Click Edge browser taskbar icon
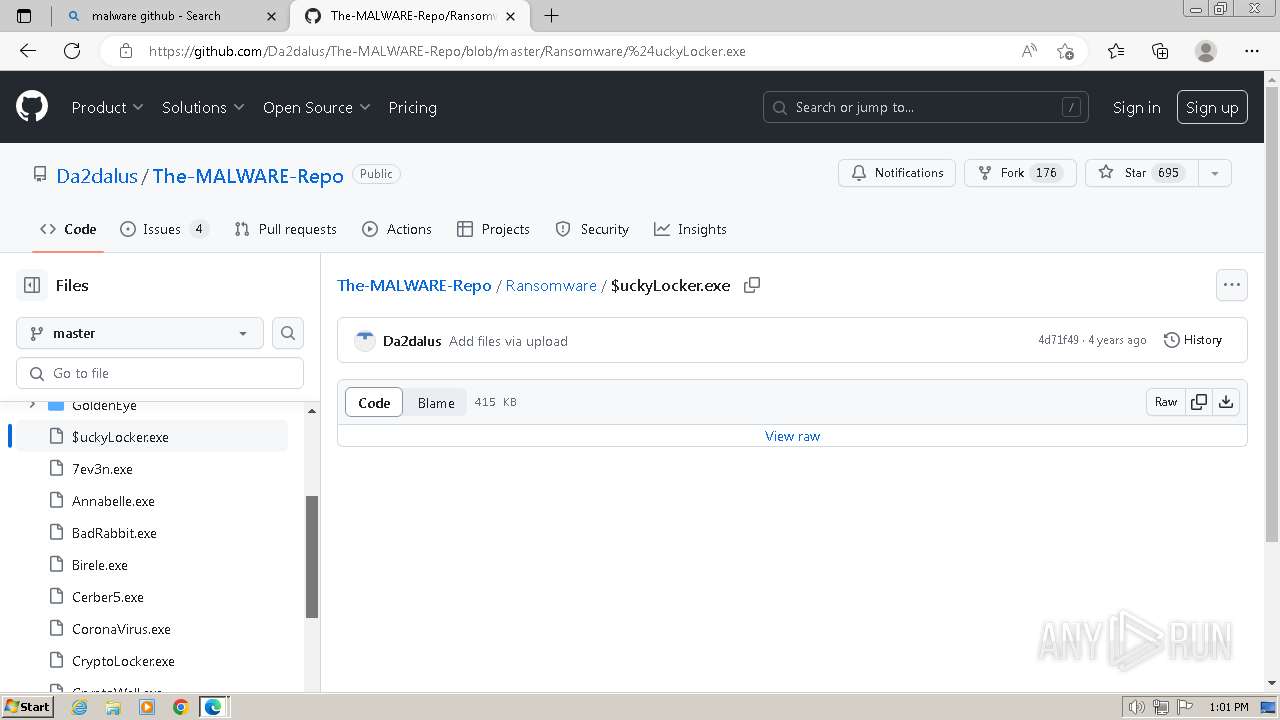This screenshot has height=720, width=1280. tap(213, 707)
